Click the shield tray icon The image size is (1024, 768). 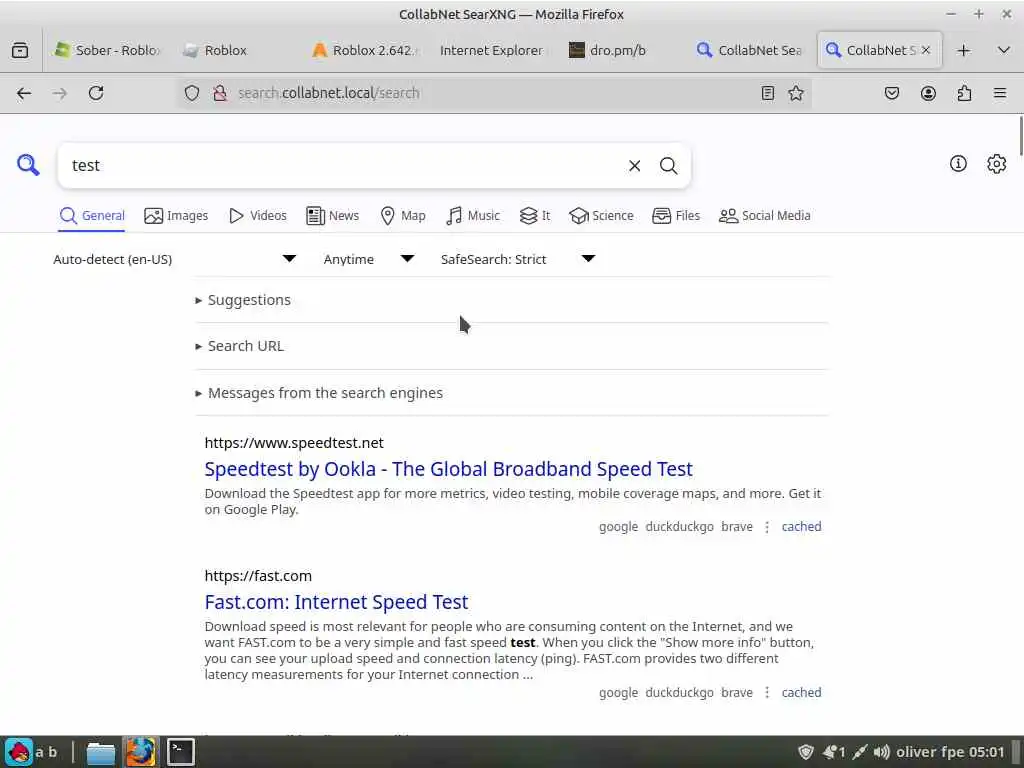pyautogui.click(x=806, y=752)
